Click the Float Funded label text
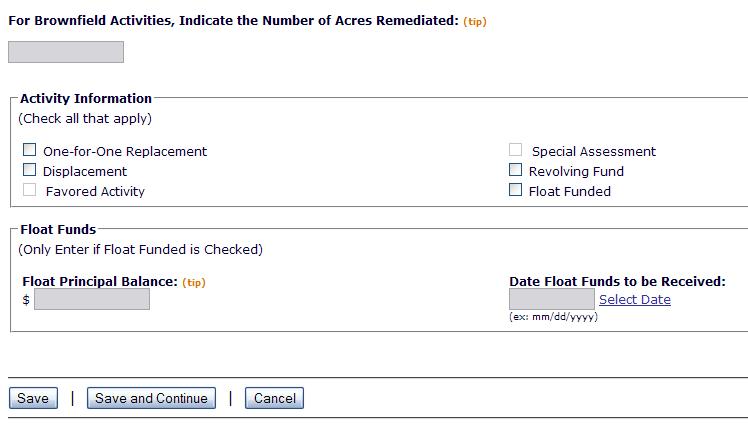748x437 pixels. pyautogui.click(x=570, y=191)
